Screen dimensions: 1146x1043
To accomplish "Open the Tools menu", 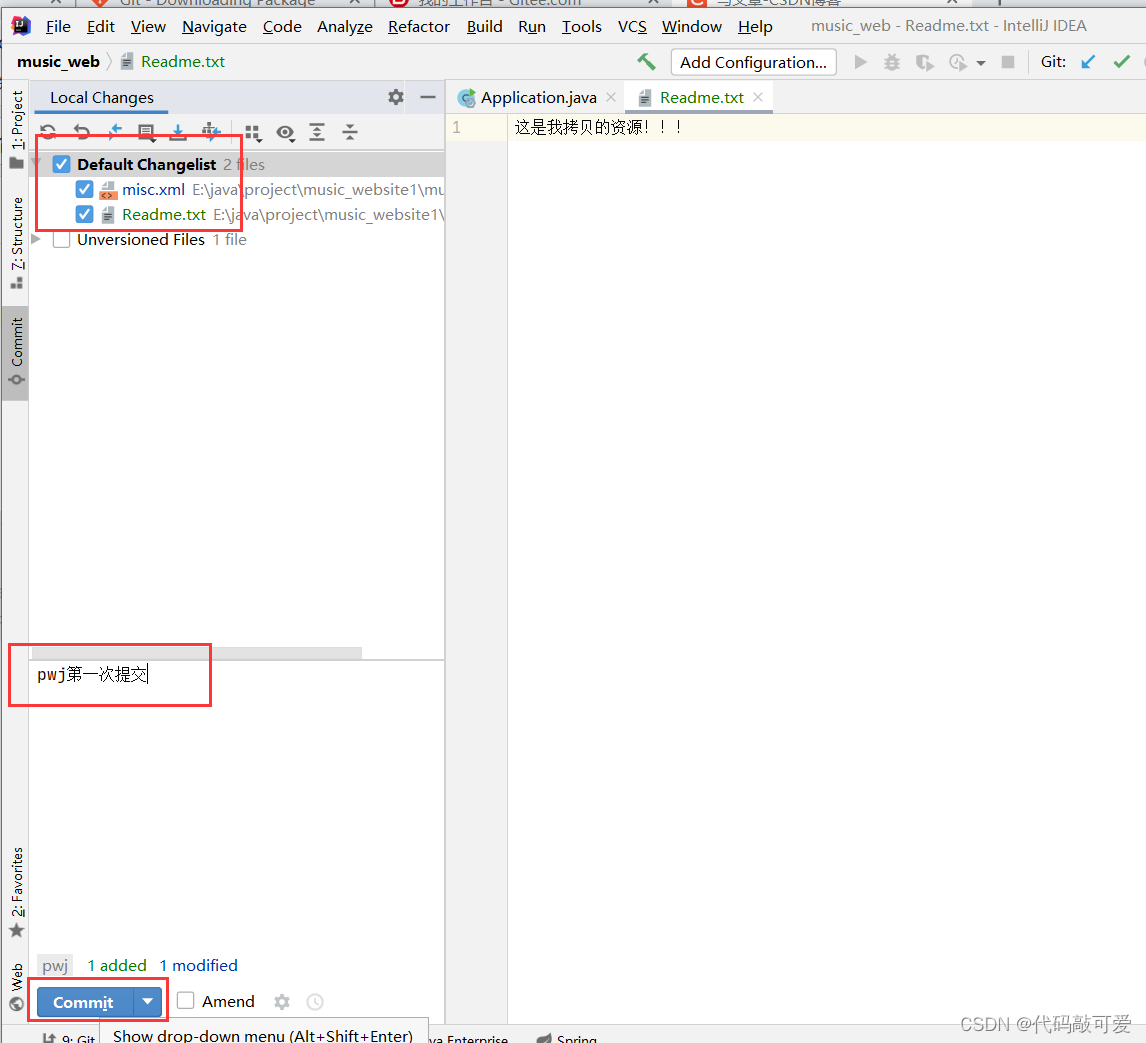I will 582,27.
